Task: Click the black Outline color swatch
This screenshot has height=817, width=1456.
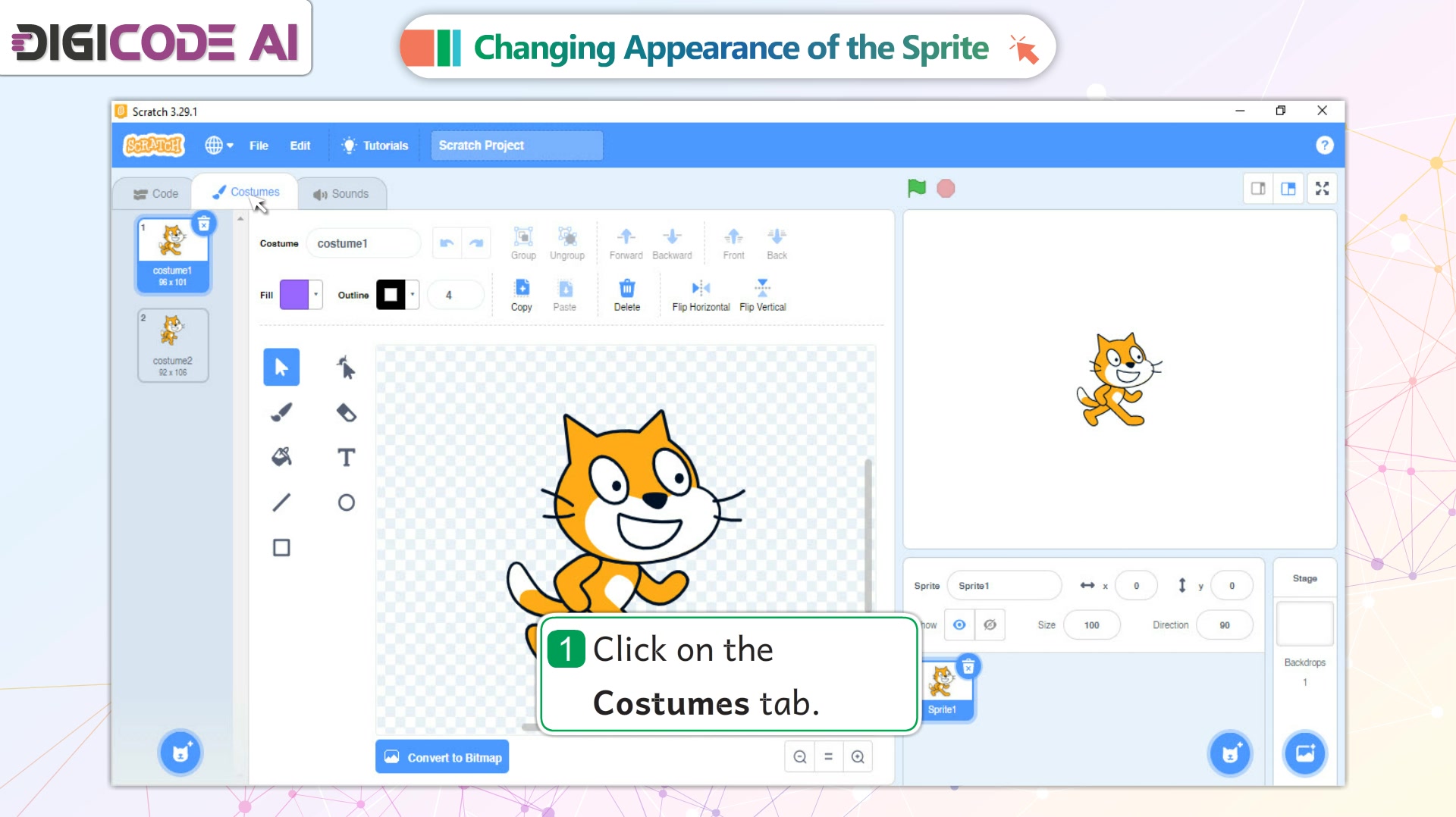Action: coord(391,295)
